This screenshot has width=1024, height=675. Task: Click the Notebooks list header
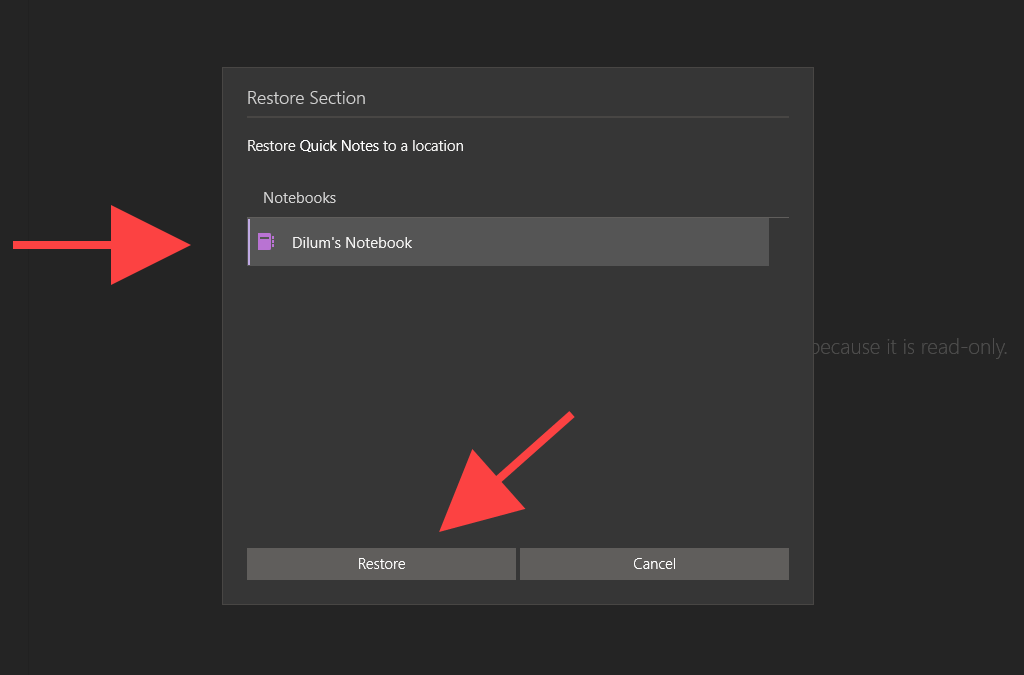pos(299,198)
